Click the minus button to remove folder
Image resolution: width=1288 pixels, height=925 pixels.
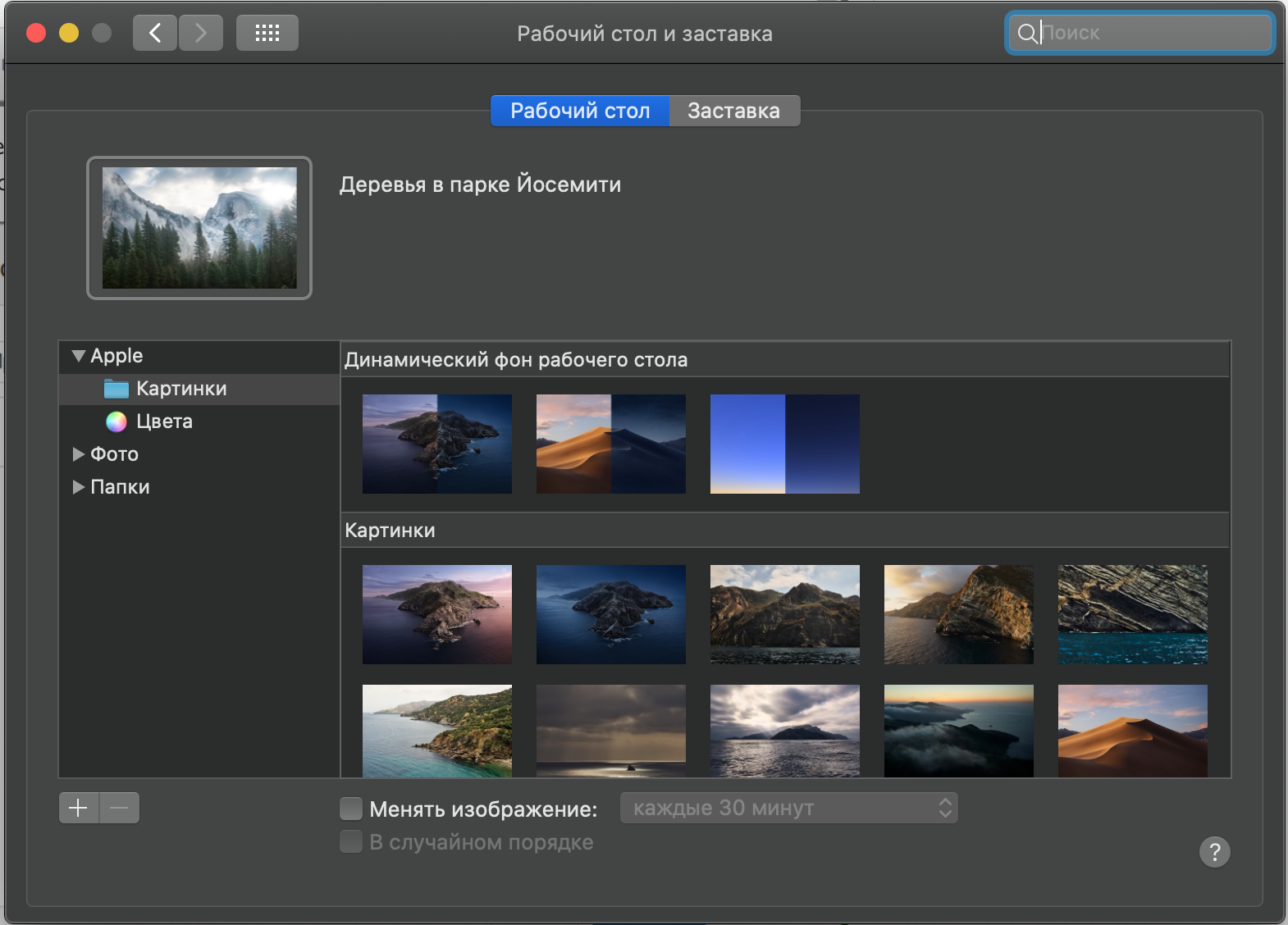120,808
